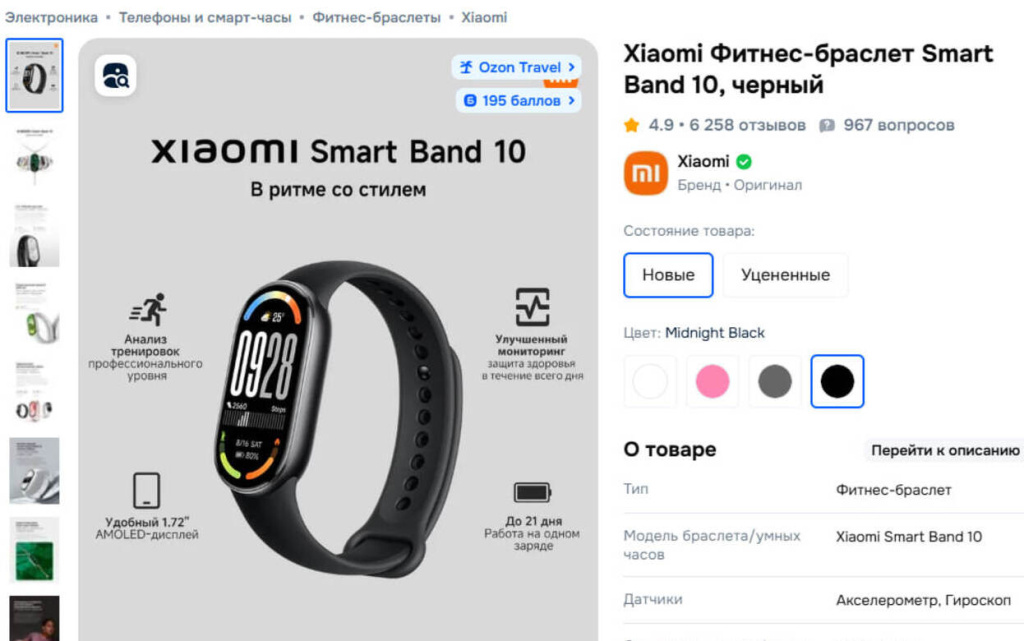The image size is (1024, 641).
Task: Click the Ozon Travel airplane icon
Action: (x=466, y=67)
